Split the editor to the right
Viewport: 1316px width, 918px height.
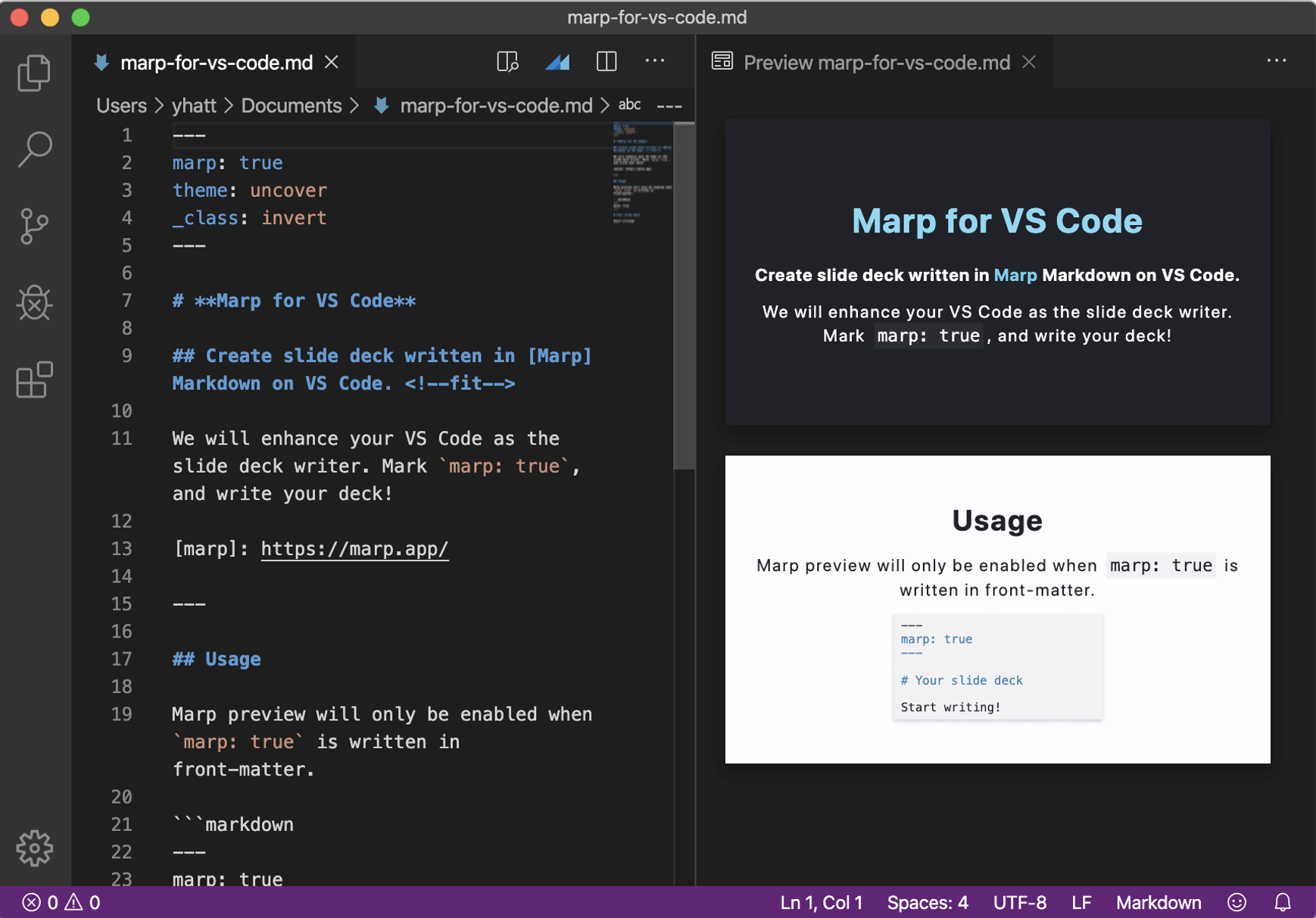point(607,61)
